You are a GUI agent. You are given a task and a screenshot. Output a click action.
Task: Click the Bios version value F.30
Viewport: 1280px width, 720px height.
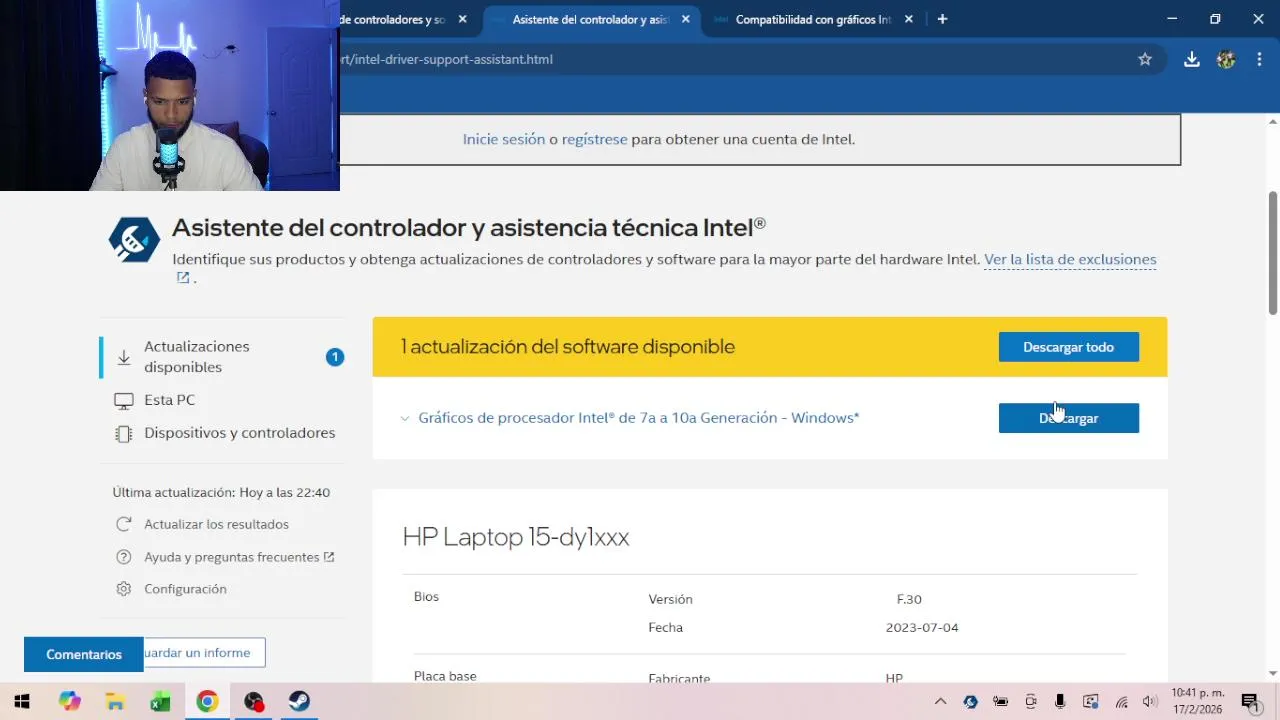click(909, 599)
